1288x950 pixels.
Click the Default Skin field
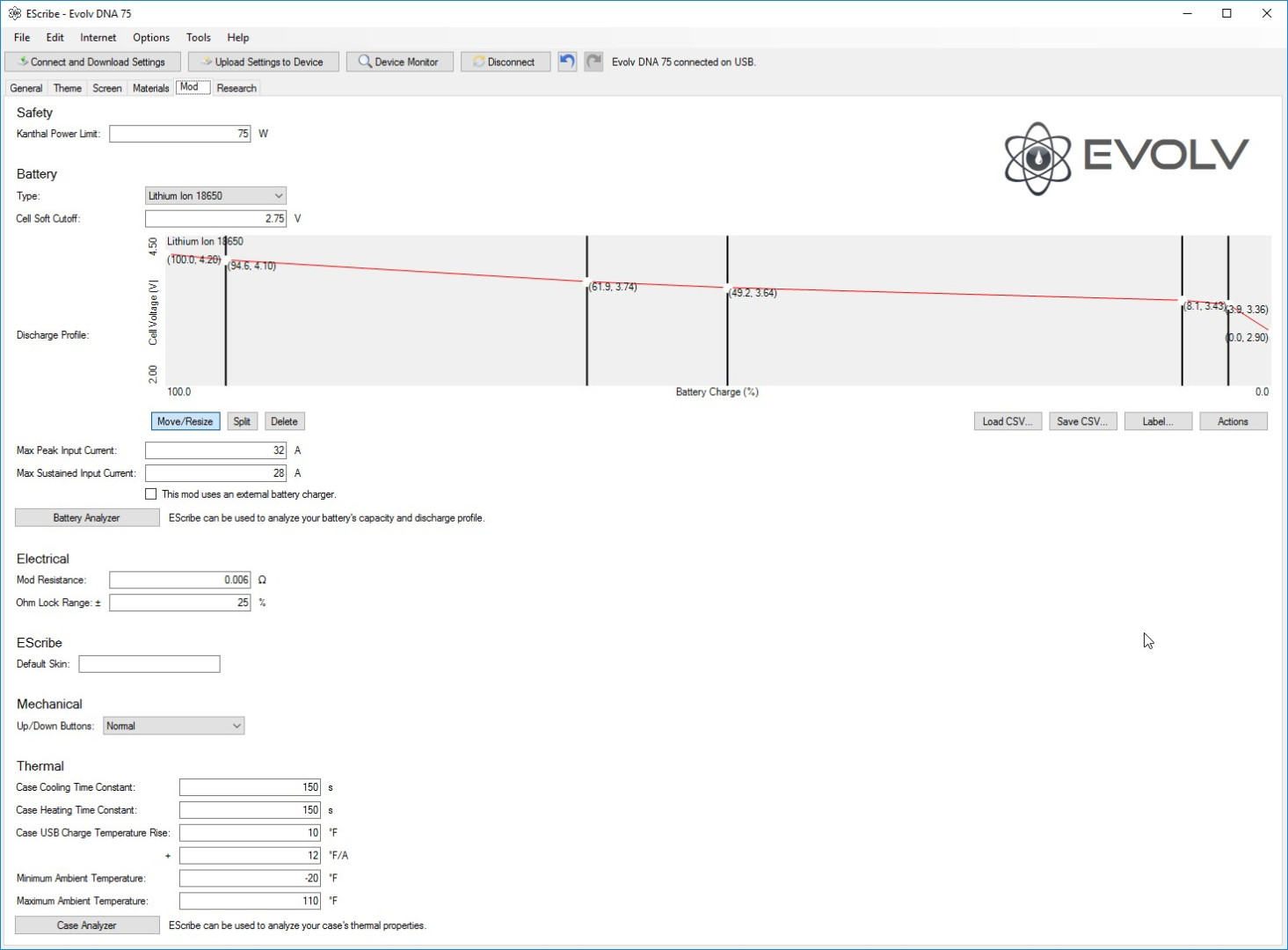click(149, 664)
